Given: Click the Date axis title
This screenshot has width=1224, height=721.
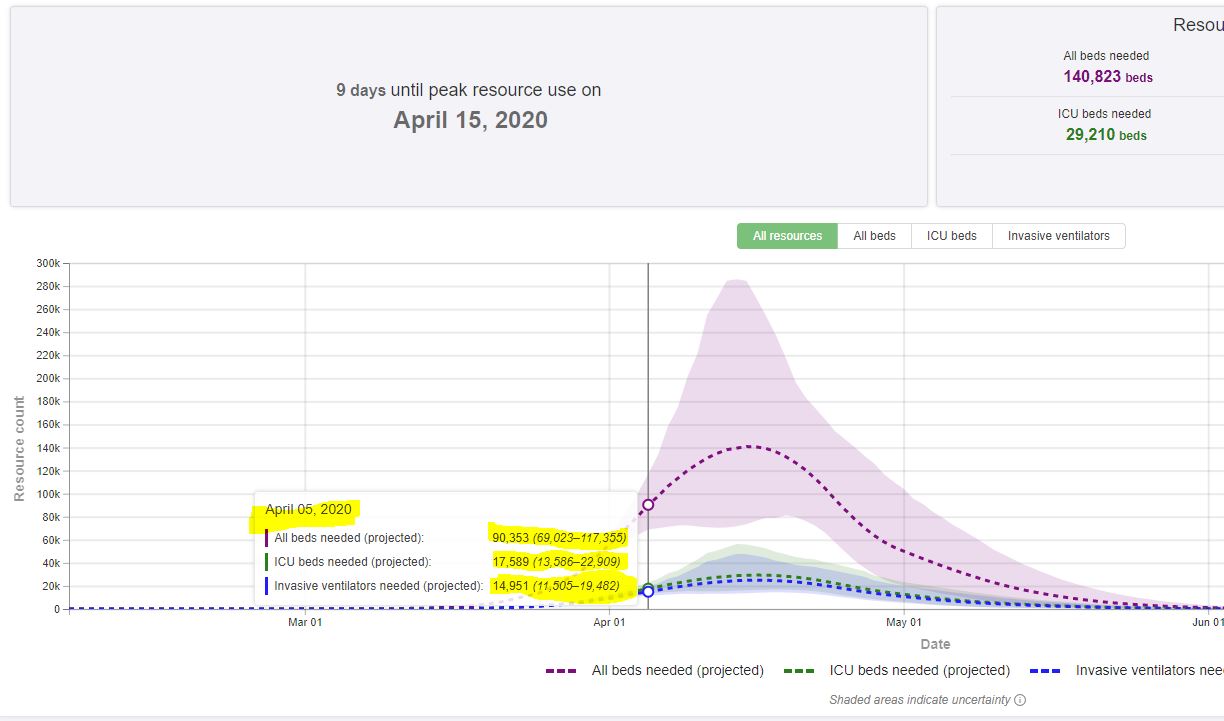Looking at the screenshot, I should [935, 644].
